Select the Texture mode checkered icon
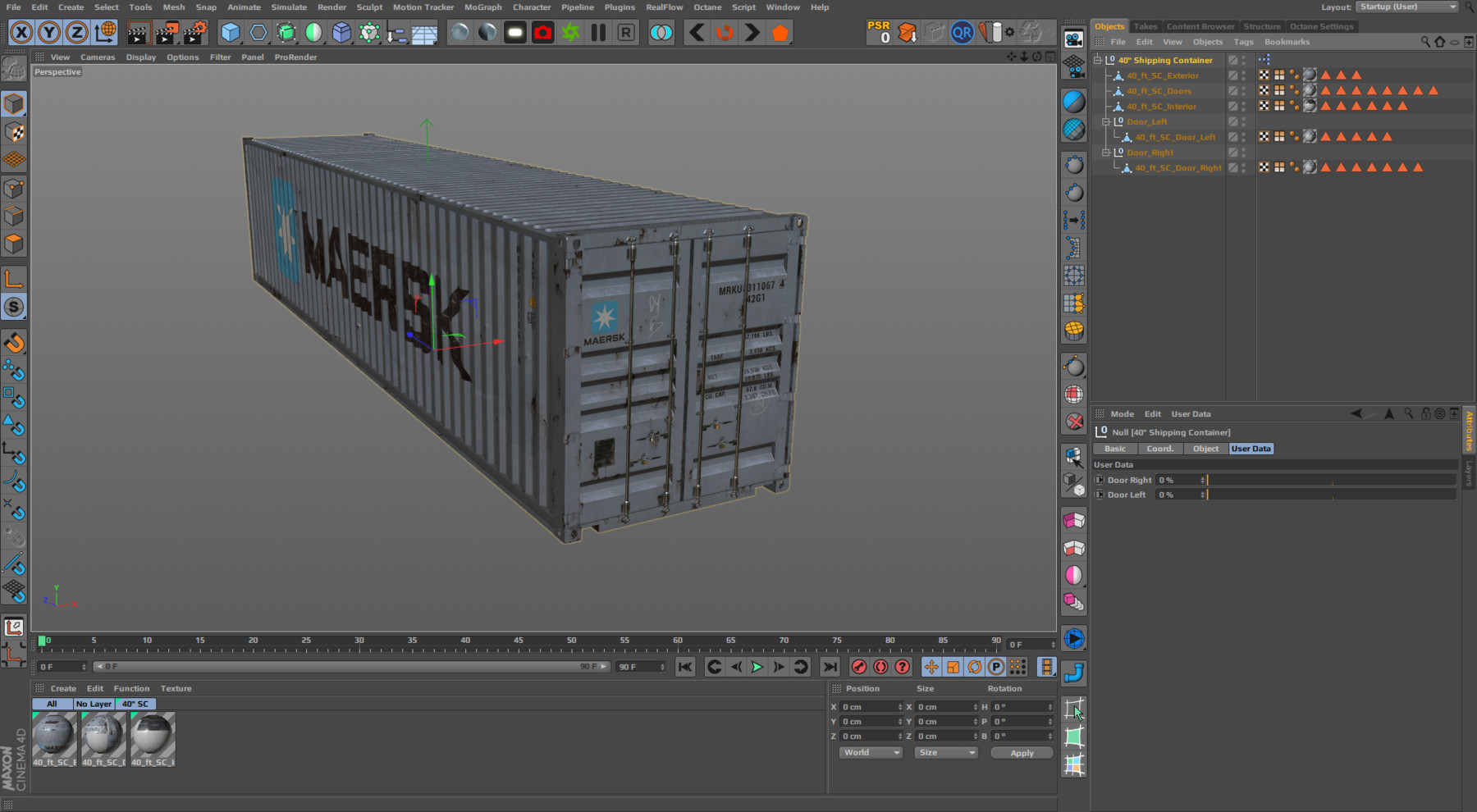The image size is (1477, 812). point(14,132)
